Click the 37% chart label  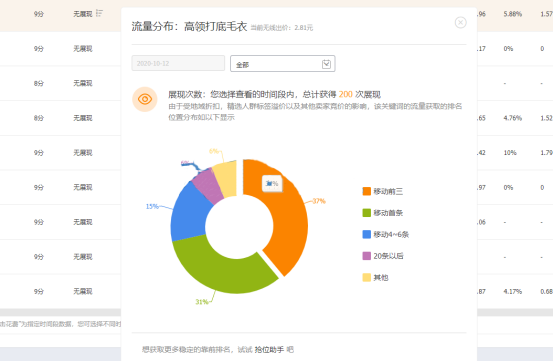[x=319, y=201]
